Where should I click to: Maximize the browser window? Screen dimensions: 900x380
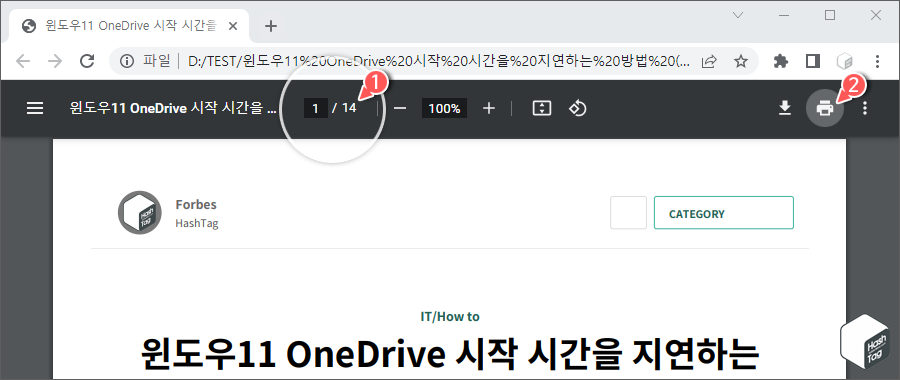[x=830, y=15]
